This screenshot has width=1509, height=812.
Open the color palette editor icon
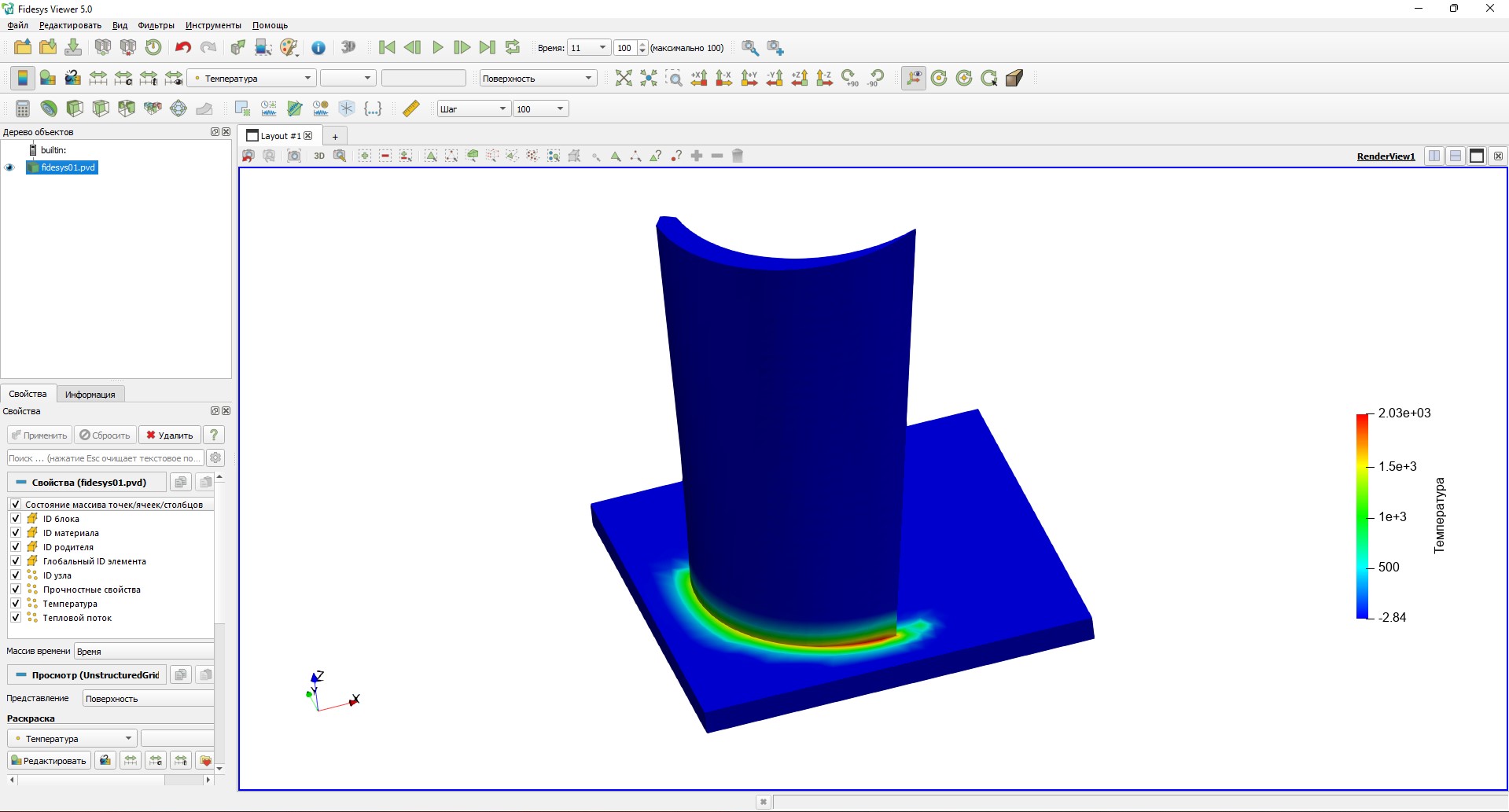(x=289, y=47)
